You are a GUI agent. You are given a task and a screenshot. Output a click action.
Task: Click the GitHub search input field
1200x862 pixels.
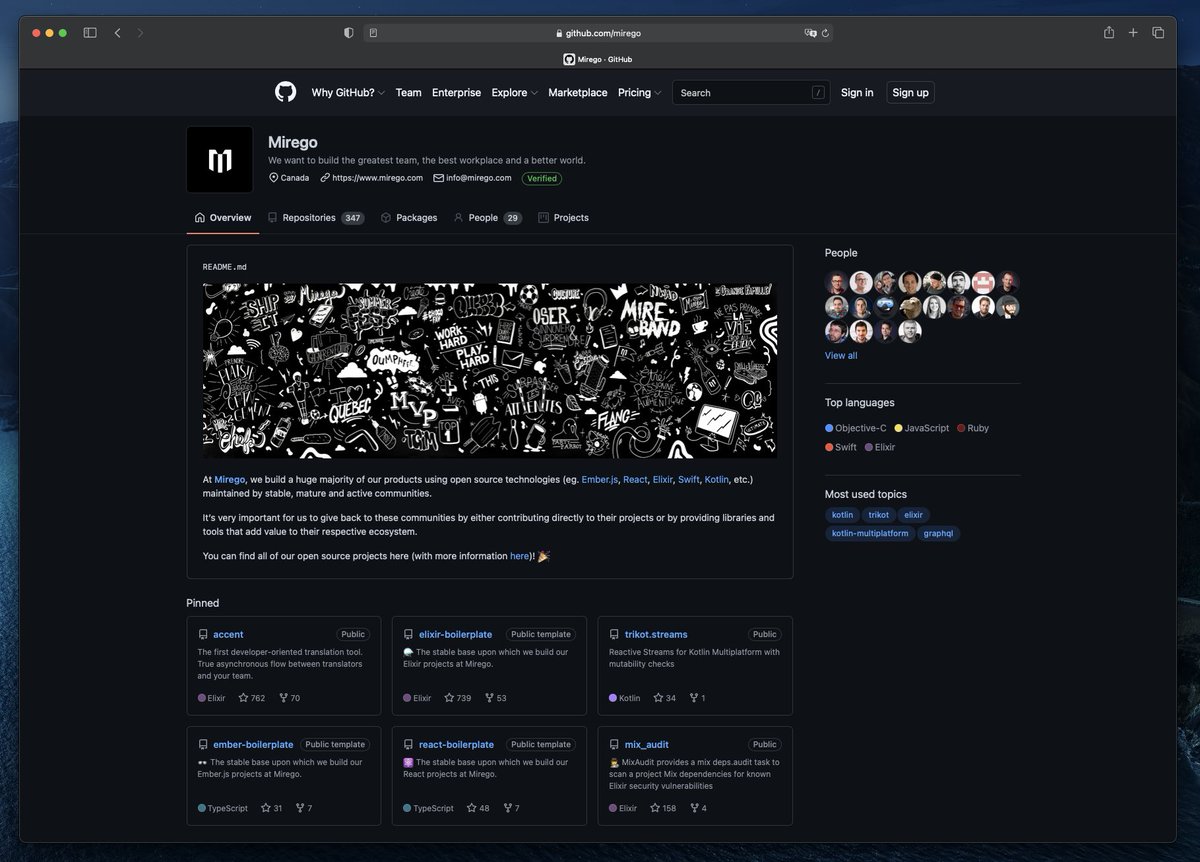click(751, 93)
